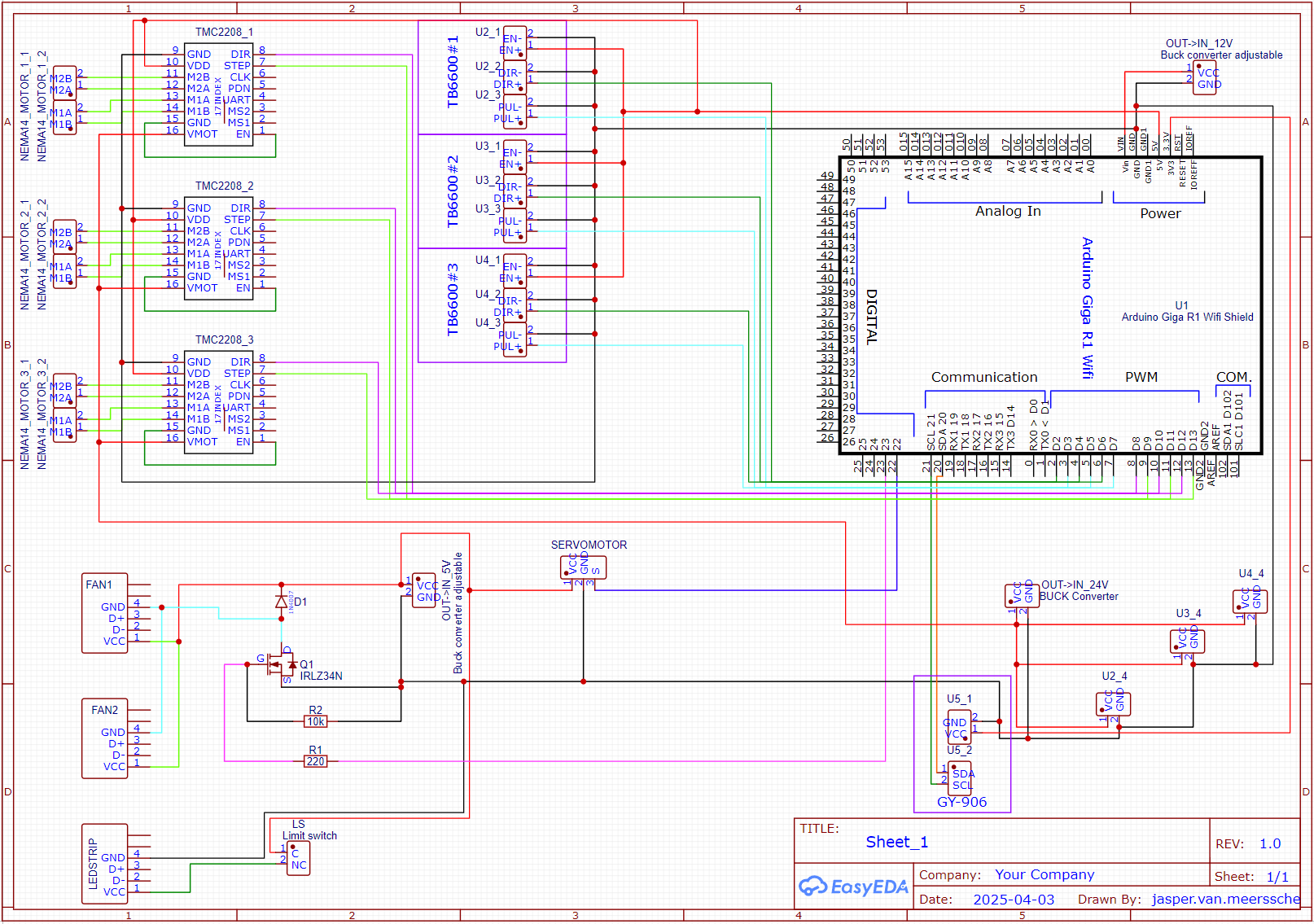Screen dimensions: 1314x924
Task: Click the DIGITAL section label
Action: (871, 317)
